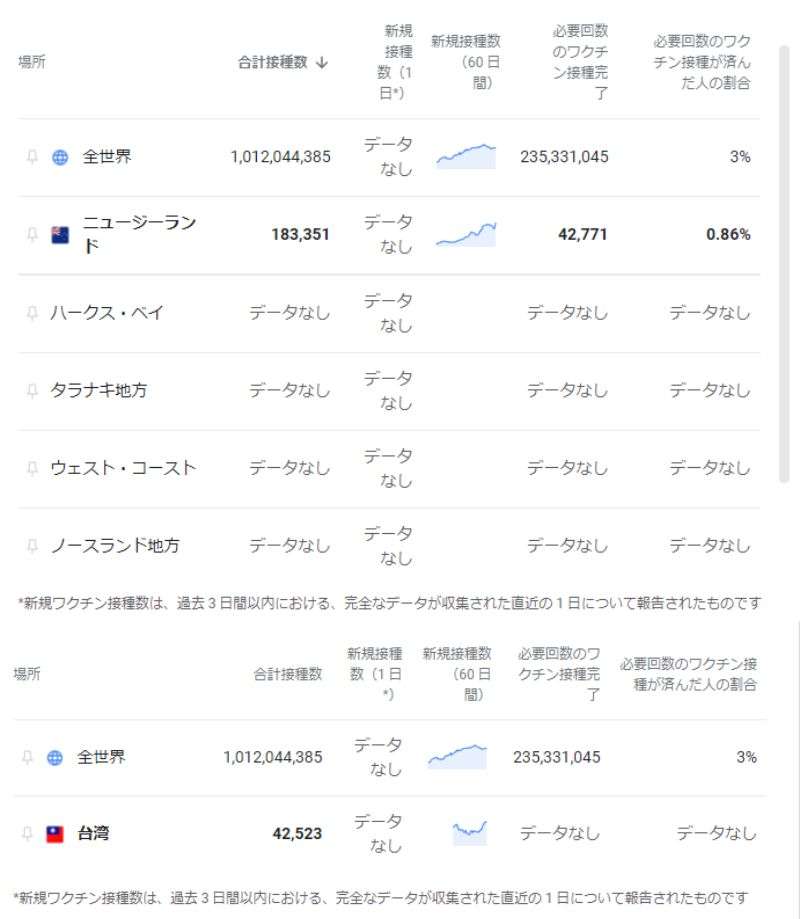This screenshot has height=919, width=800.
Task: Click the New Zealand 60-day trend sparkline
Action: [x=467, y=234]
